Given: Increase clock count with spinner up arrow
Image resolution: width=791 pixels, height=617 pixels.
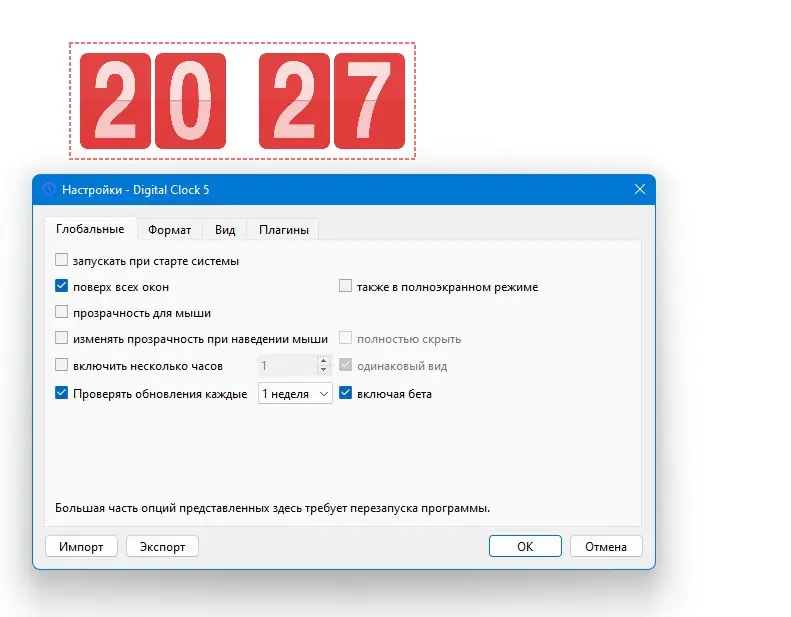Looking at the screenshot, I should (323, 360).
